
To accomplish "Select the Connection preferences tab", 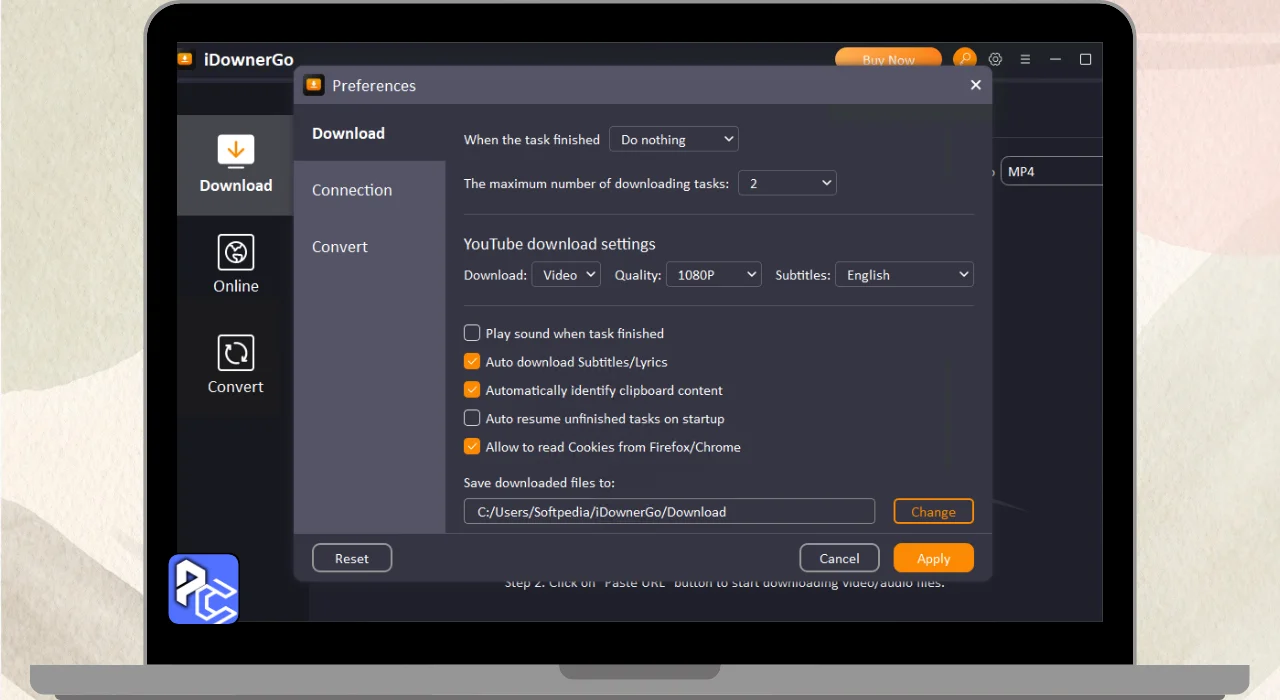I will (x=369, y=190).
